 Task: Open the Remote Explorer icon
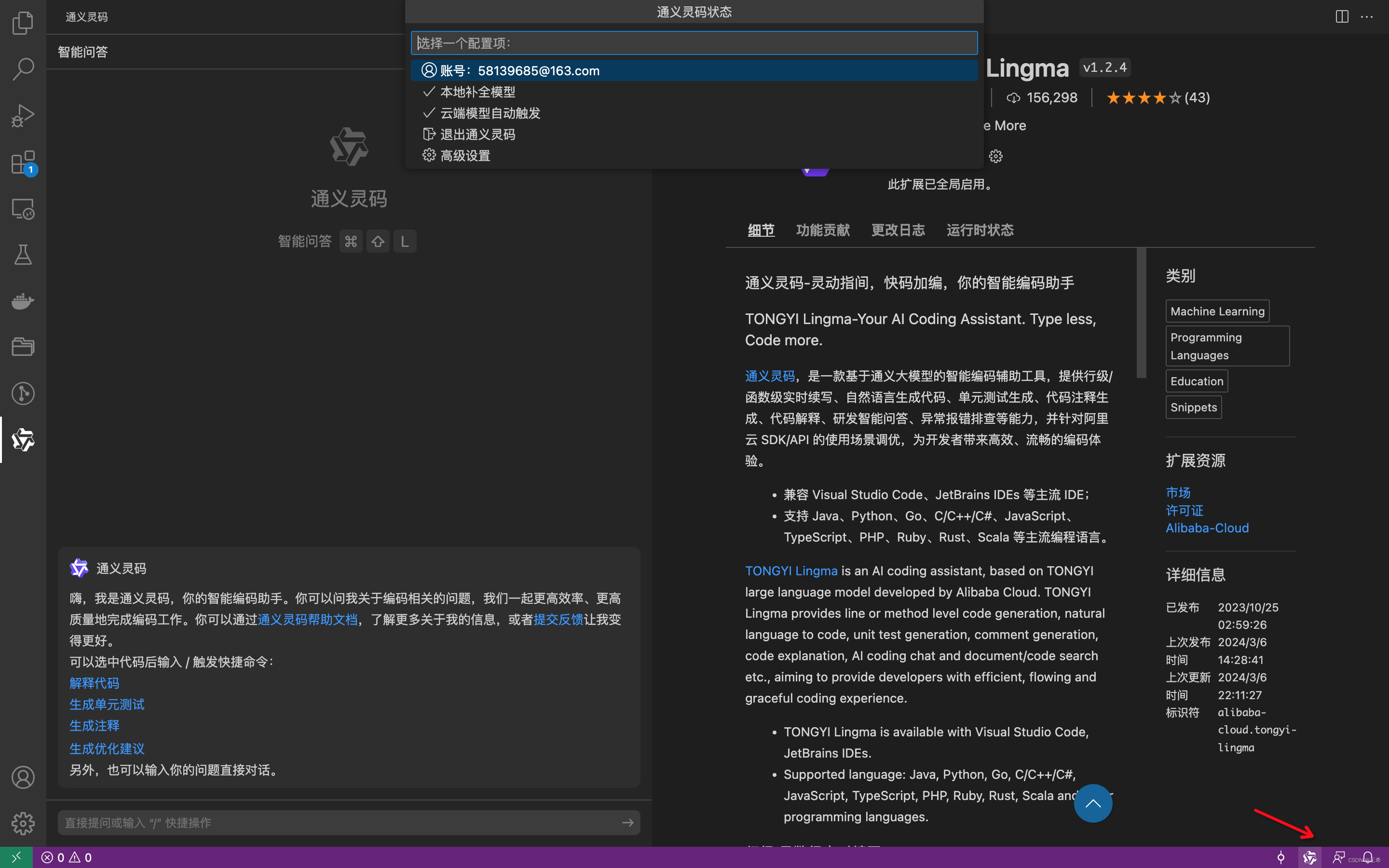click(23, 209)
